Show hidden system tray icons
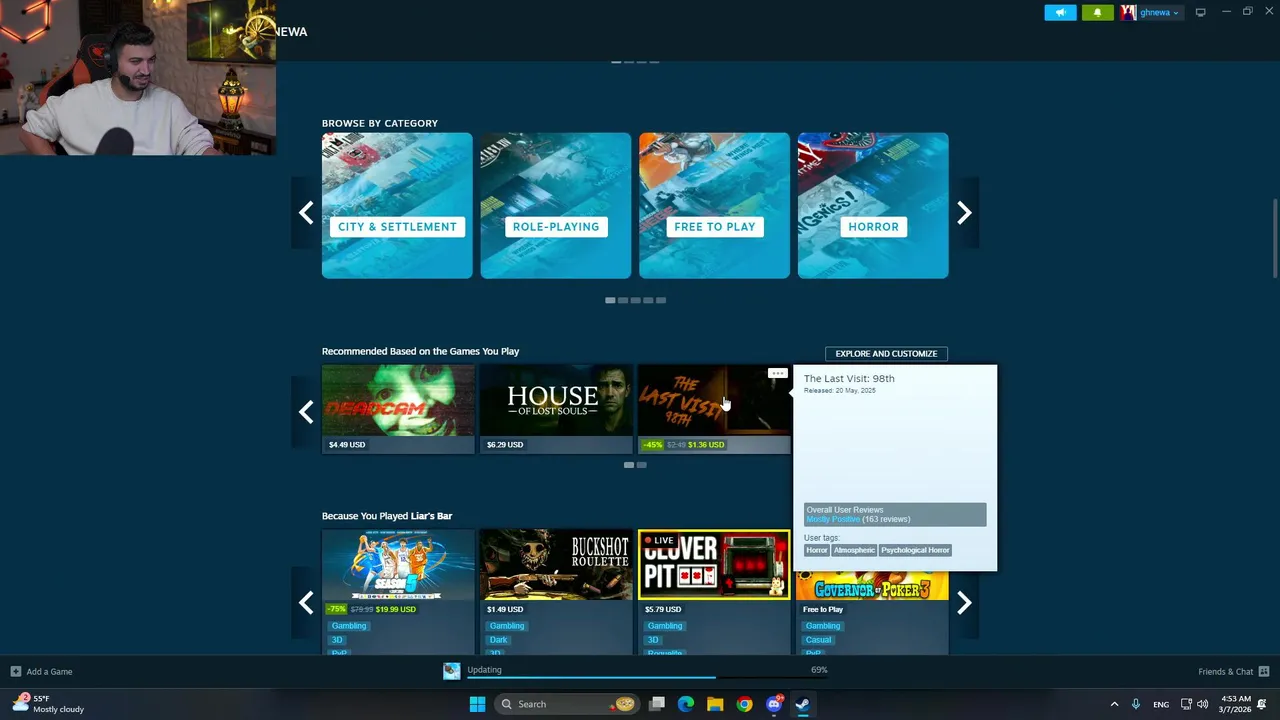The width and height of the screenshot is (1280, 720). pos(1114,704)
